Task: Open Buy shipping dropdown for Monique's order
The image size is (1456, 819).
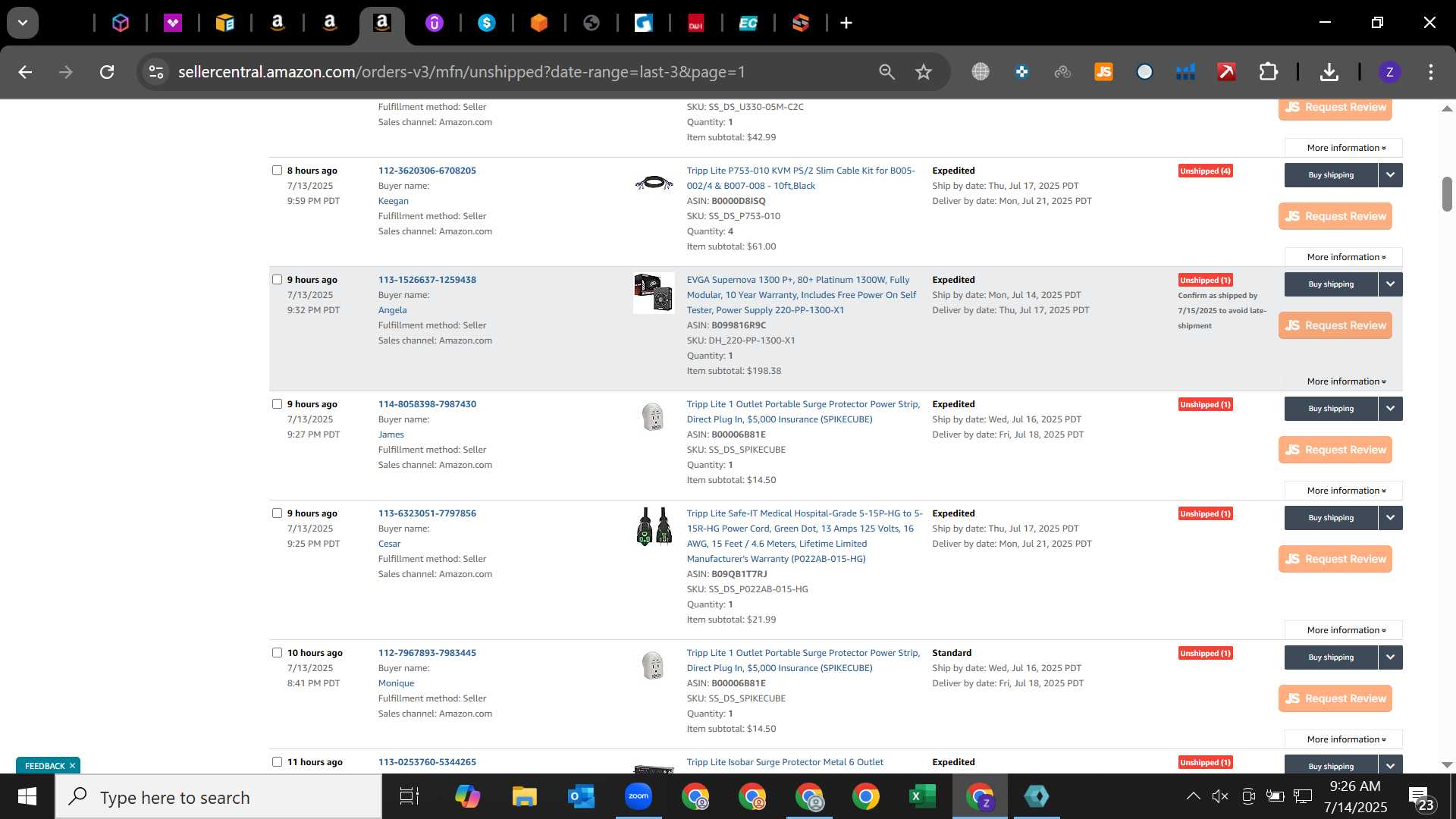Action: click(1390, 657)
